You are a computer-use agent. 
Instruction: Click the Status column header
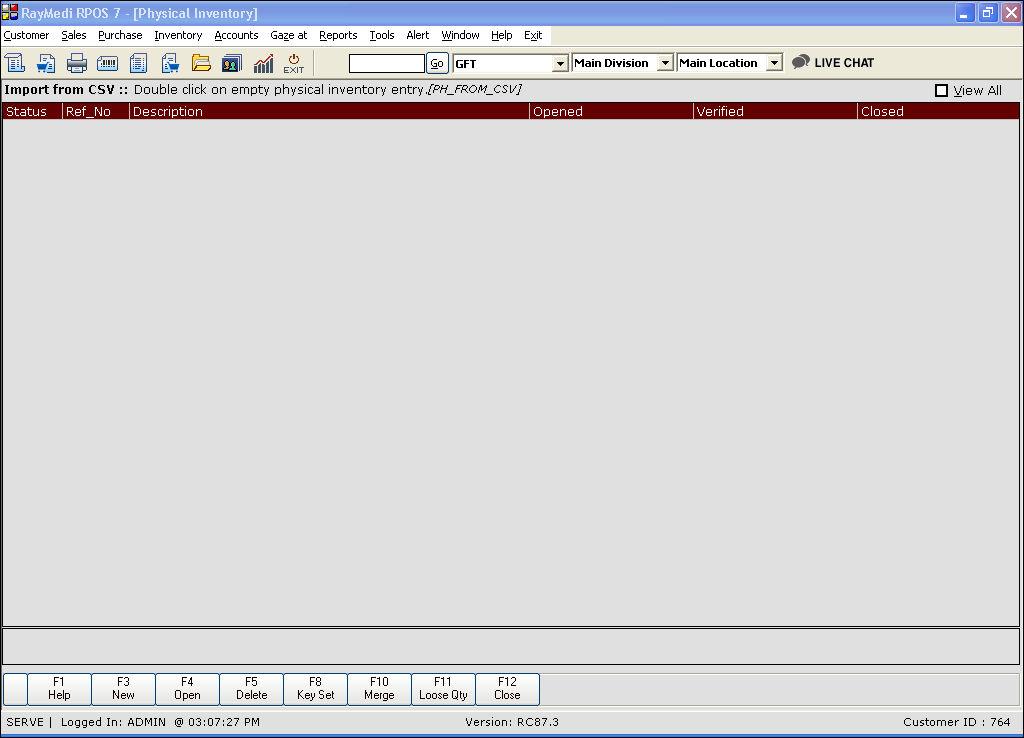pyautogui.click(x=33, y=112)
